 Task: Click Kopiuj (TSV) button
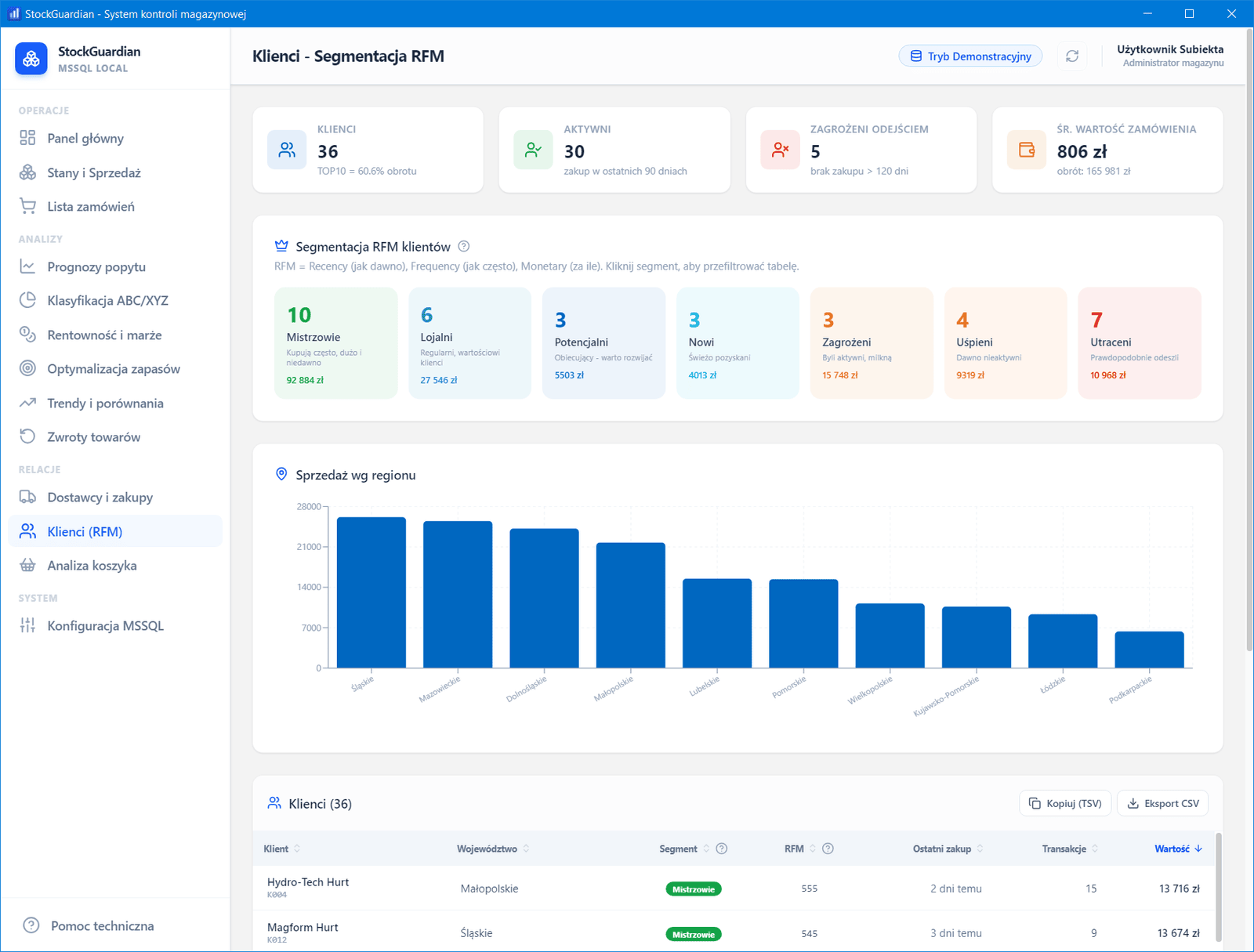[x=1065, y=803]
